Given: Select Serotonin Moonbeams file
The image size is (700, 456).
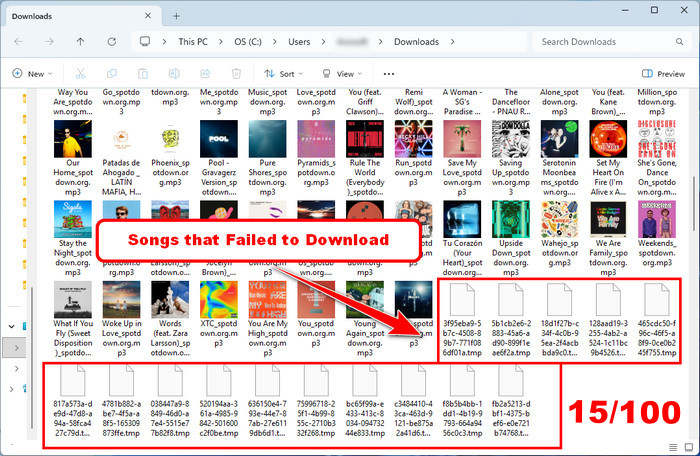Looking at the screenshot, I should [x=559, y=159].
